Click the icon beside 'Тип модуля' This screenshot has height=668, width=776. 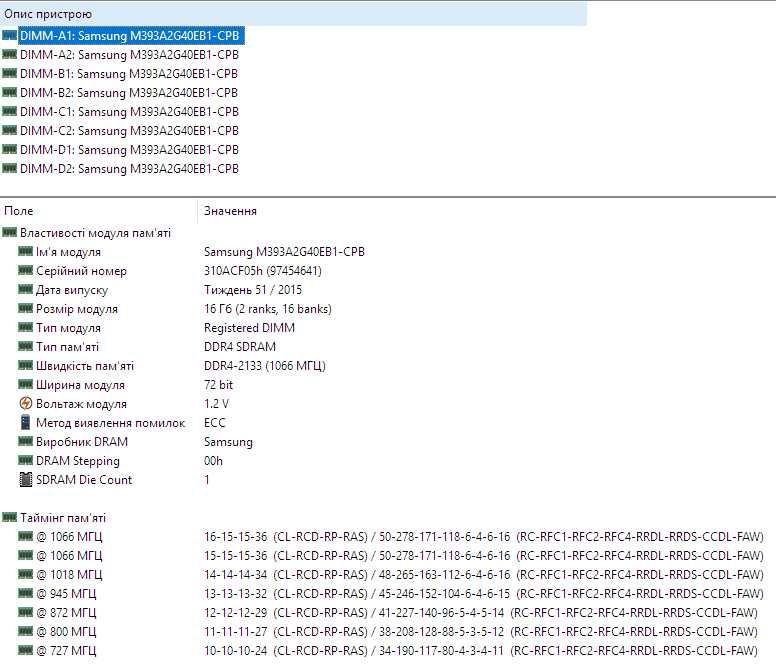(x=25, y=327)
